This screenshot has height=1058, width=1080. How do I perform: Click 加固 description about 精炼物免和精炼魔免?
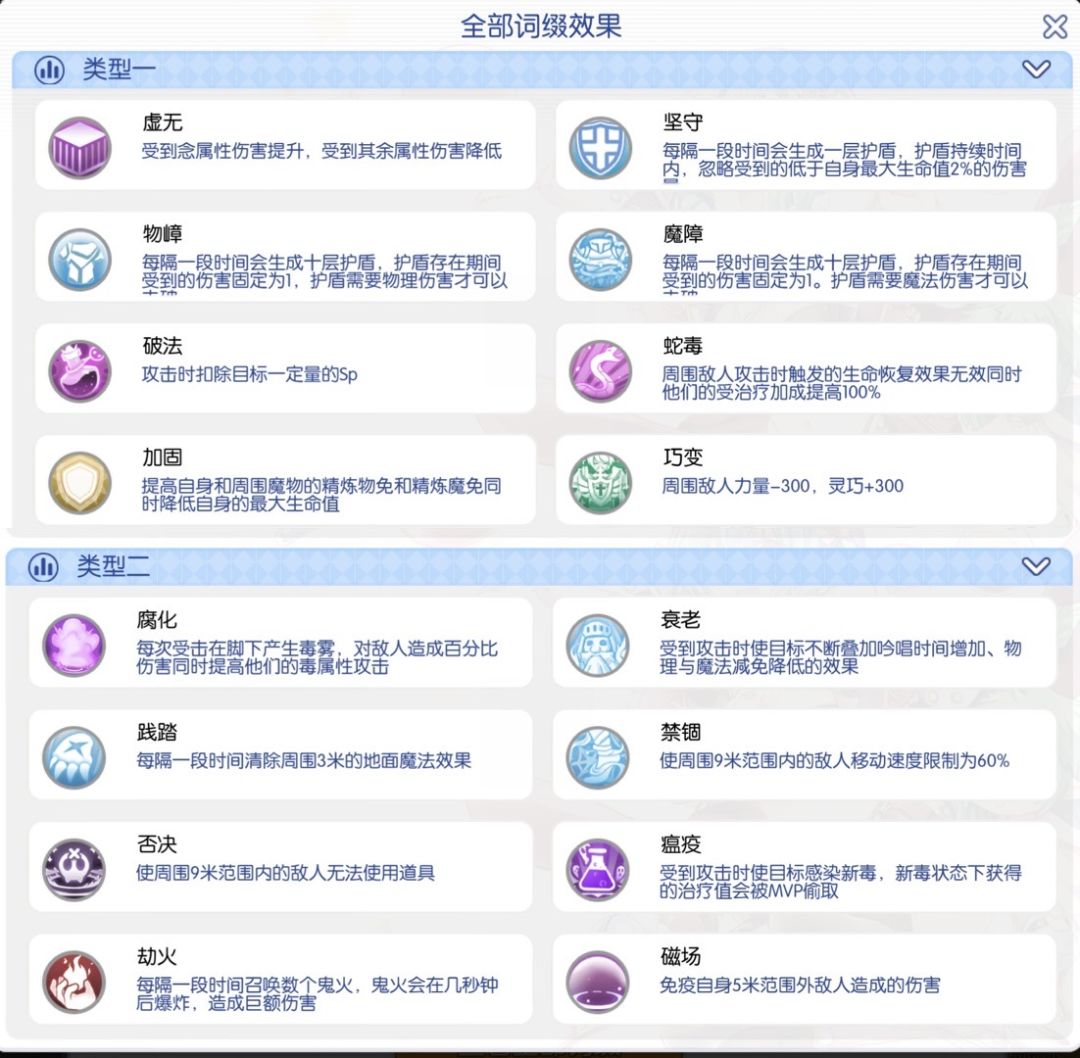point(321,495)
